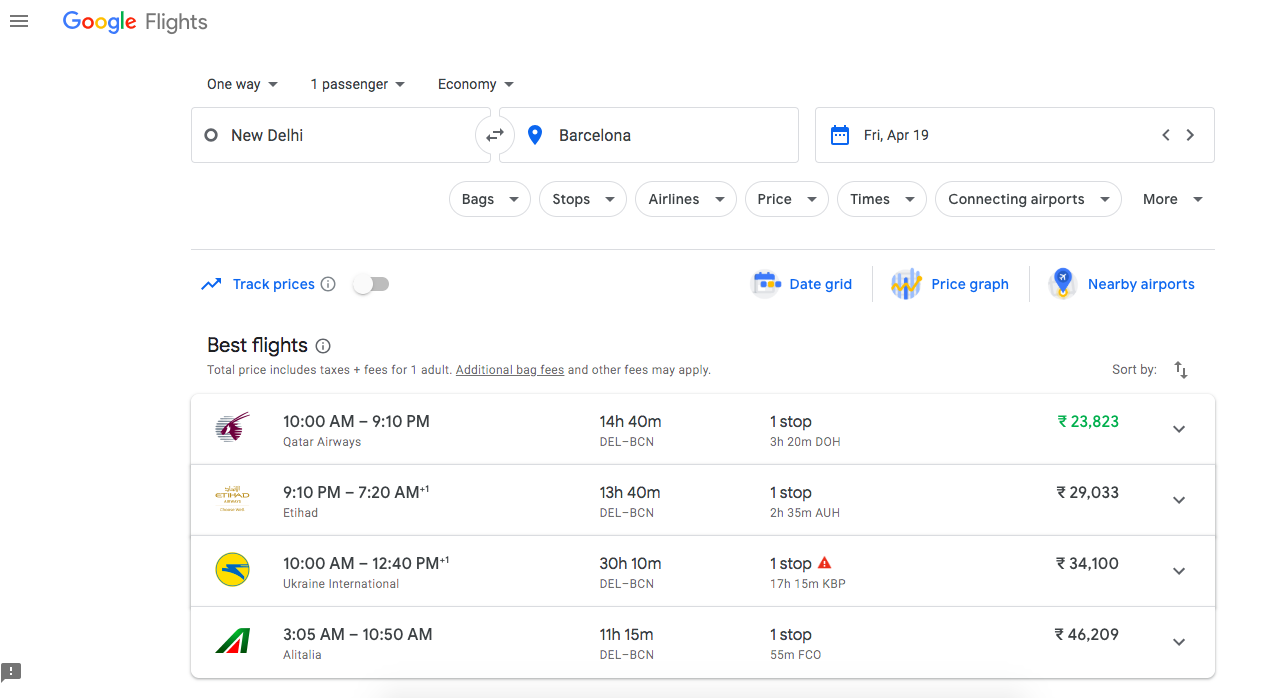
Task: Go to next date arrow
Action: coord(1190,135)
